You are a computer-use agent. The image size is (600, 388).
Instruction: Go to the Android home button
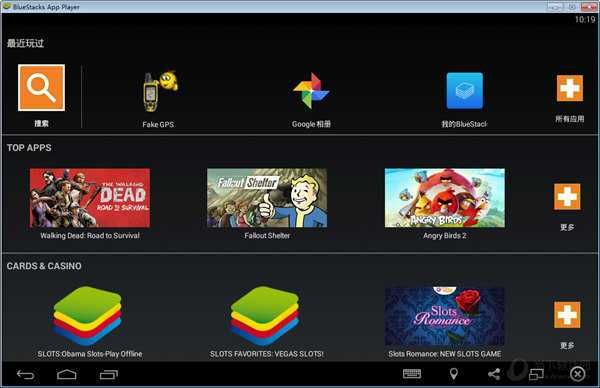click(x=67, y=374)
